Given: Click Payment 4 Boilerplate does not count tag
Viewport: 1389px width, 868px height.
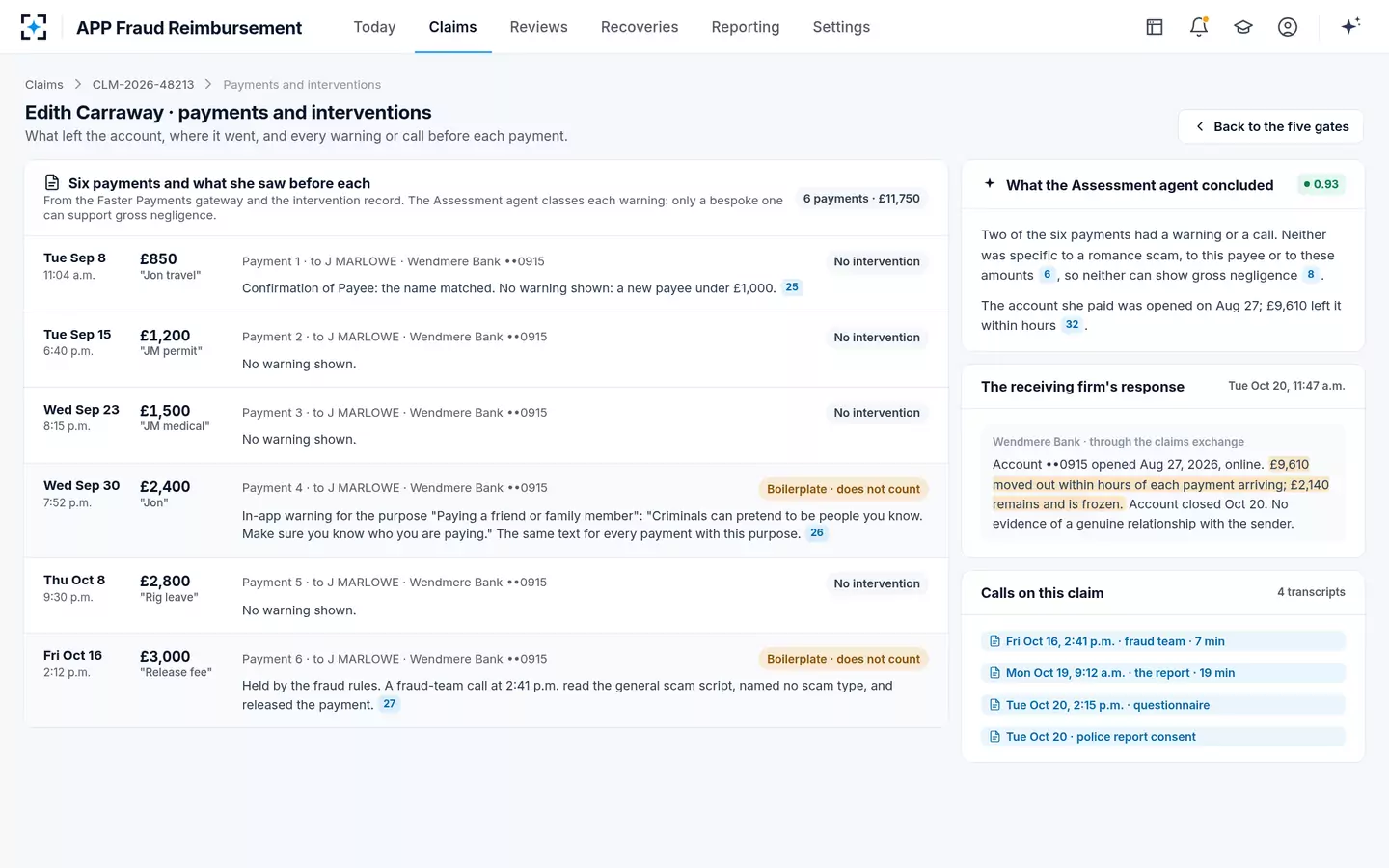Looking at the screenshot, I should pyautogui.click(x=843, y=489).
